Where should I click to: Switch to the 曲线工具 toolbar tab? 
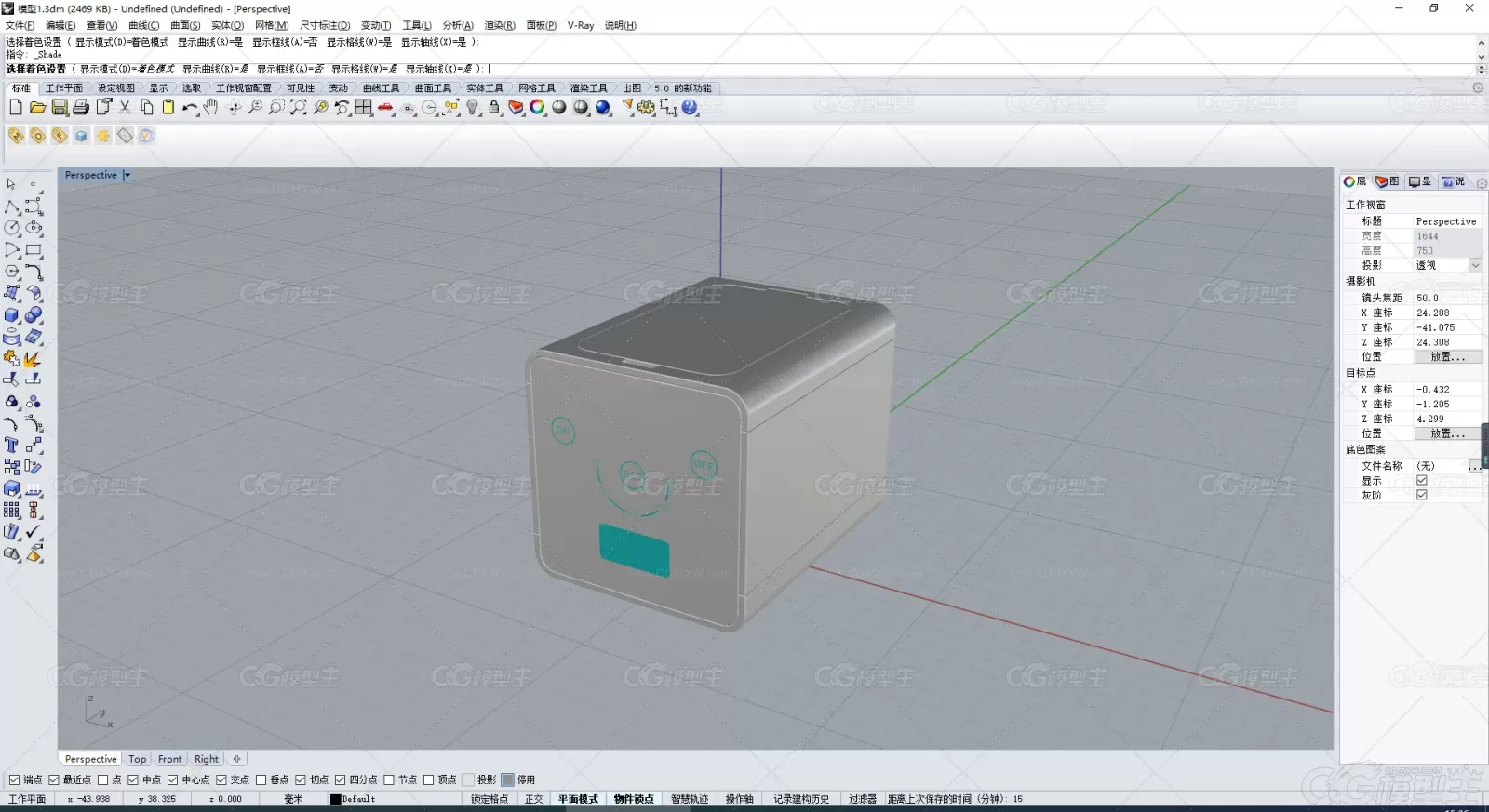pyautogui.click(x=381, y=88)
